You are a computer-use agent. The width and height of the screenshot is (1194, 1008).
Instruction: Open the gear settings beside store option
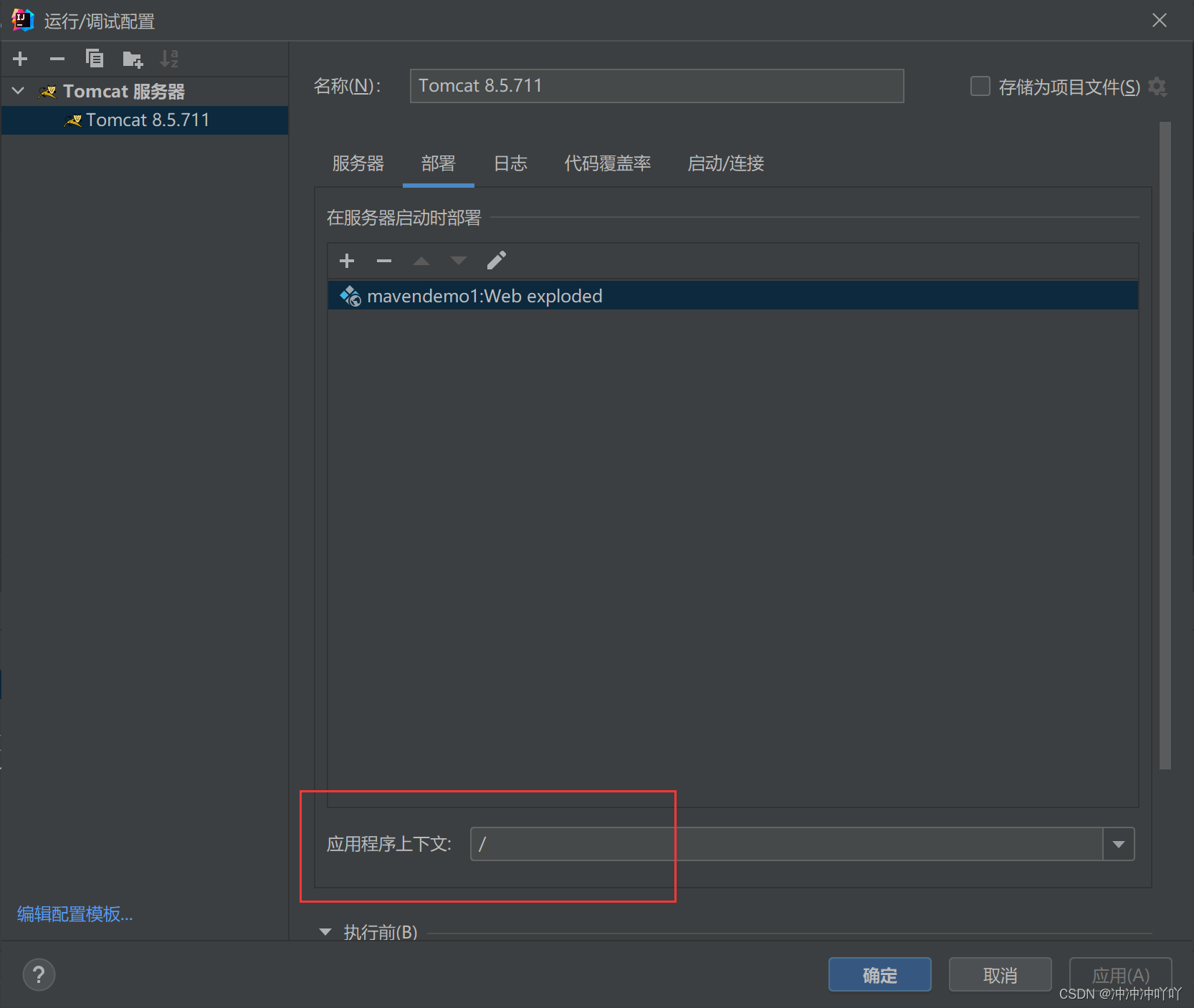click(1157, 87)
